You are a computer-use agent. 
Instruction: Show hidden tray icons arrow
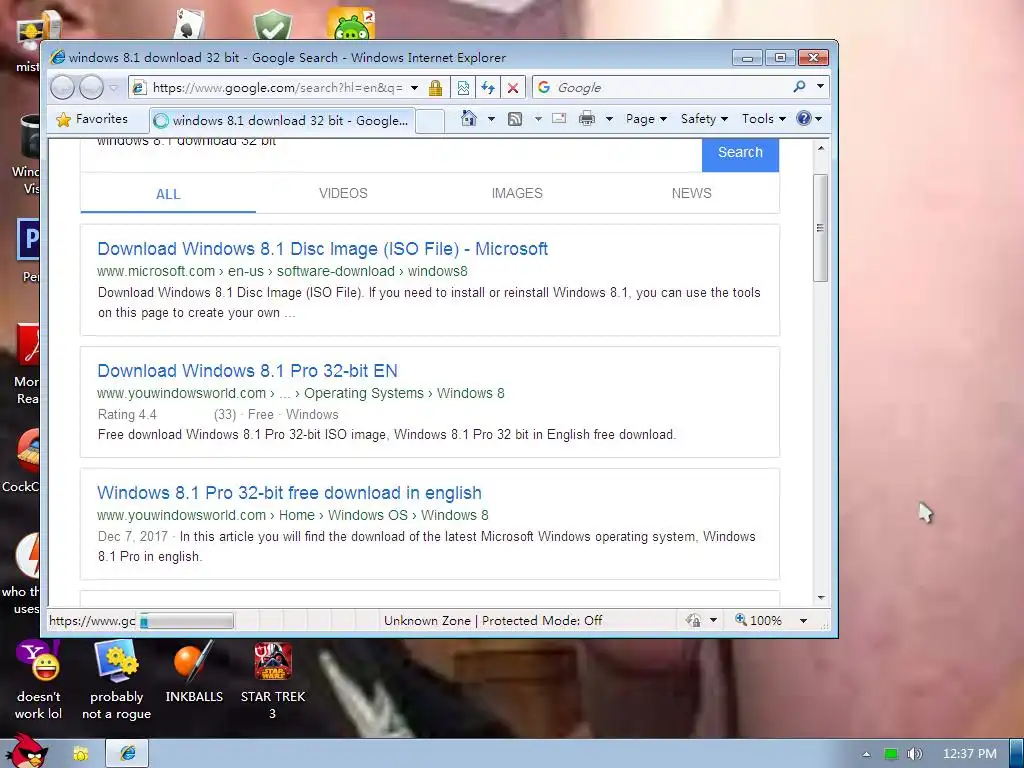[x=866, y=754]
